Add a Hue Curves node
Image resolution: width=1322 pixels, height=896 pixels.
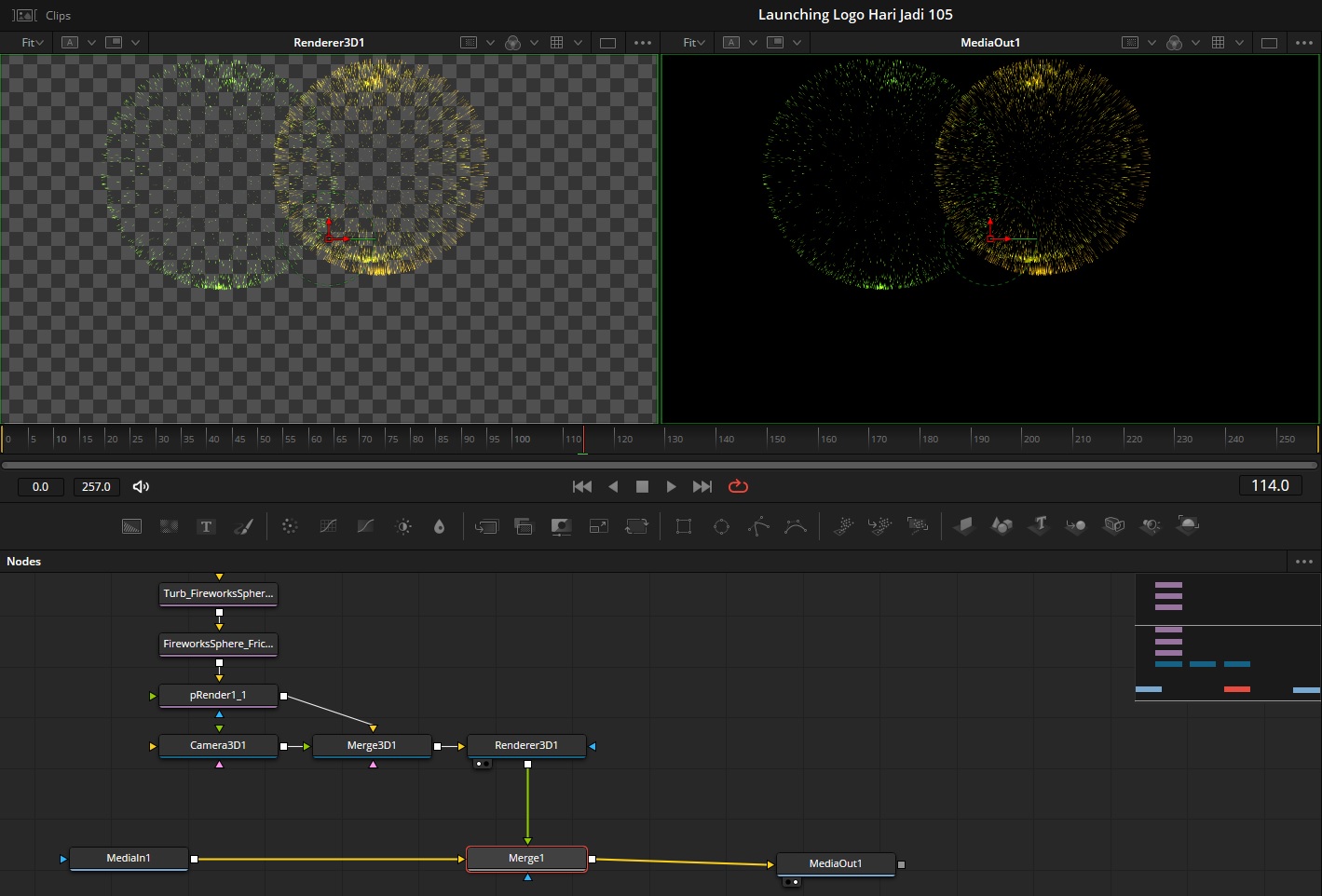click(x=365, y=526)
